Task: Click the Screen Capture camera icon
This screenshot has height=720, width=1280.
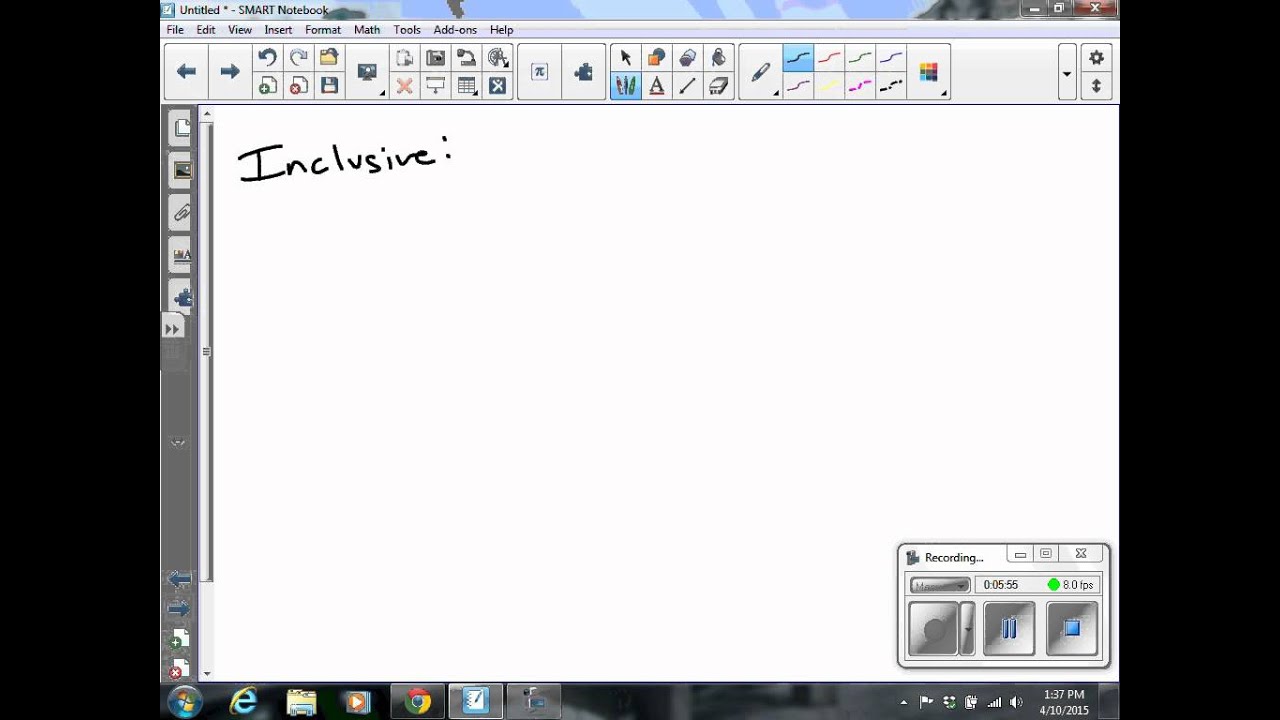Action: point(436,58)
